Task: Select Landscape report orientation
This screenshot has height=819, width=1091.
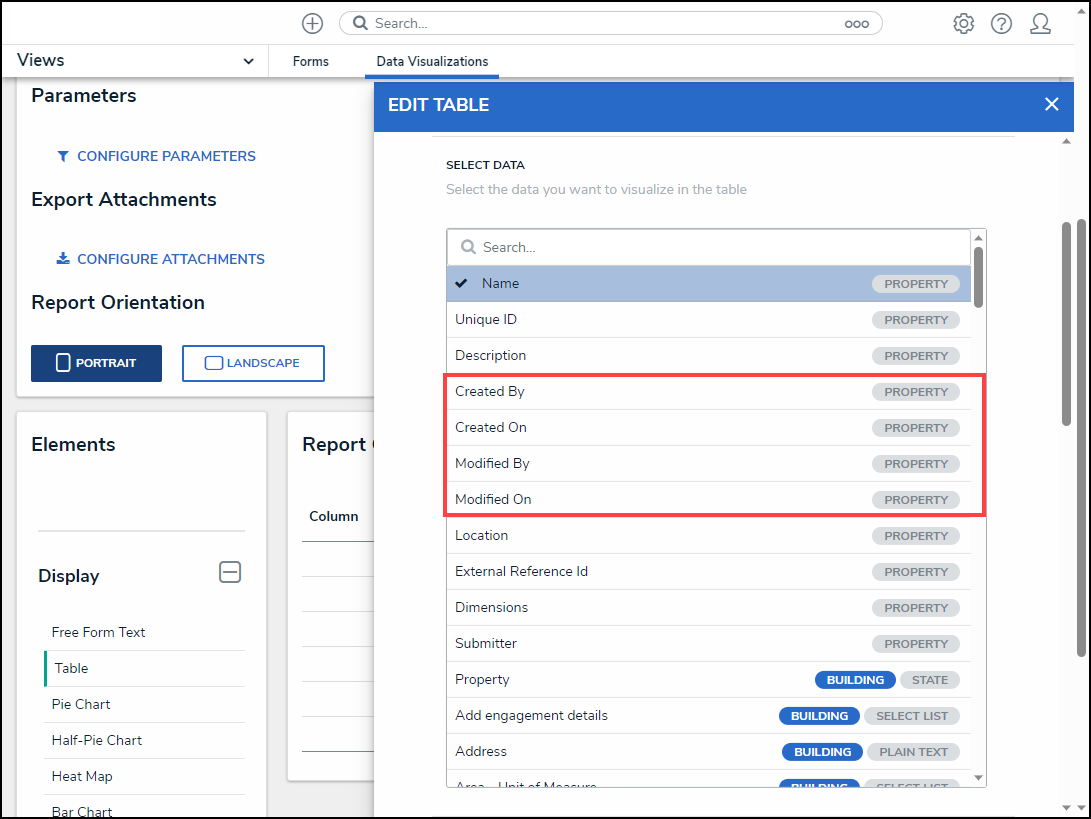Action: pos(253,363)
